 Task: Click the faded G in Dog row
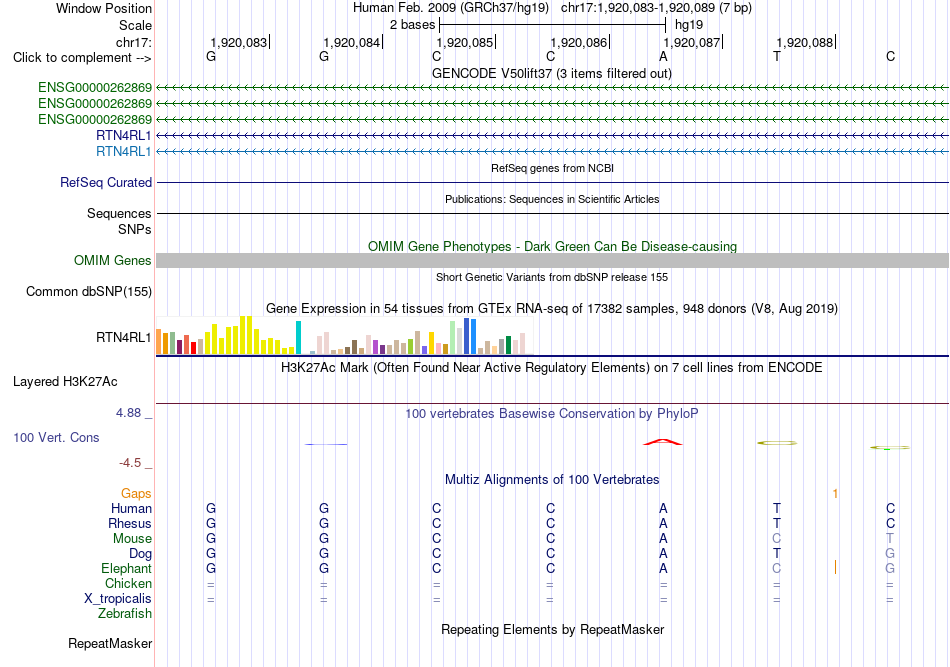890,554
